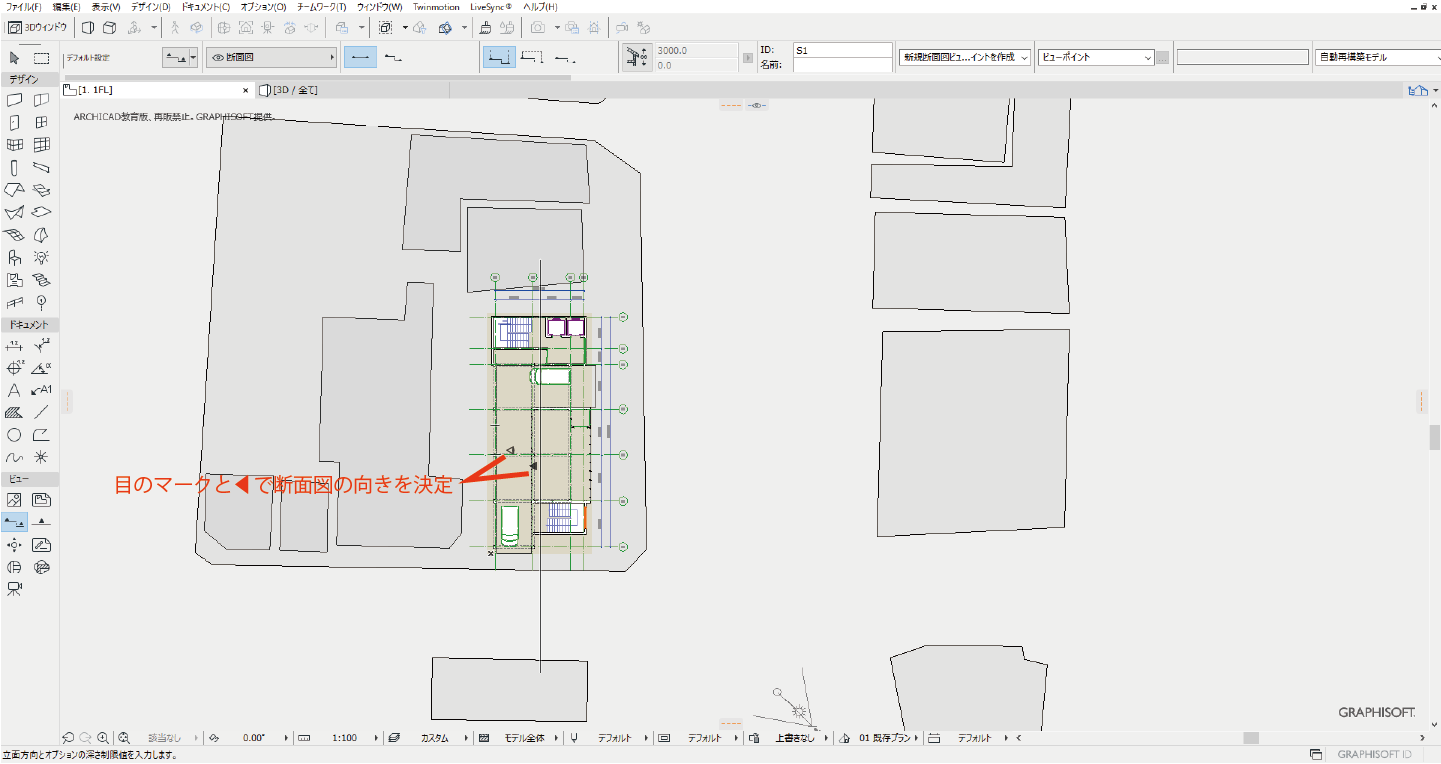The width and height of the screenshot is (1441, 764).
Task: Toggle the straight section line geometry method
Action: pyautogui.click(x=360, y=58)
